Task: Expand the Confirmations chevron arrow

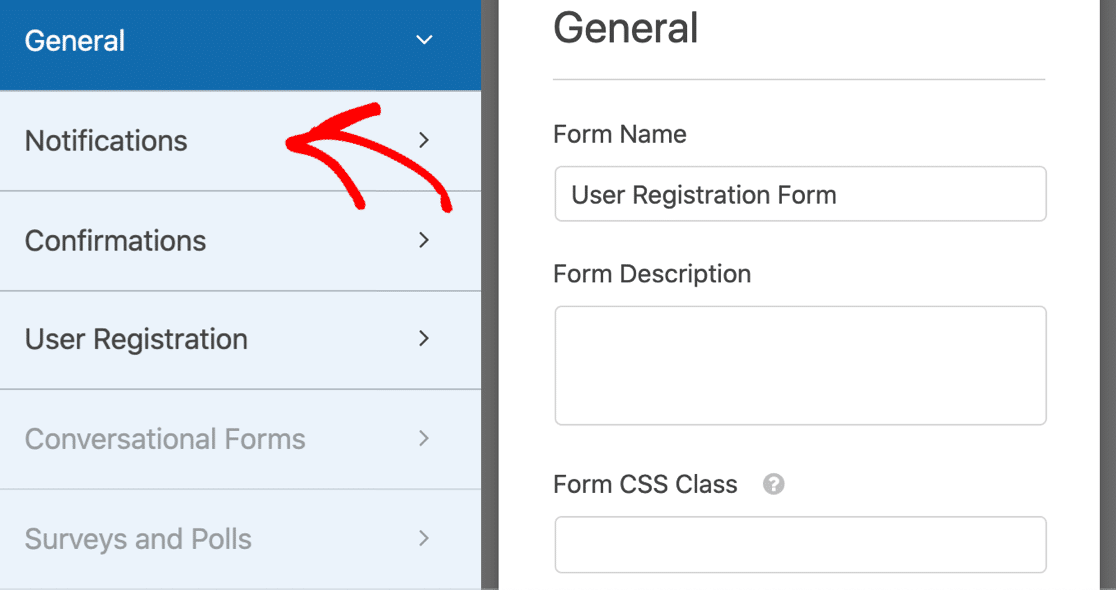Action: point(424,240)
